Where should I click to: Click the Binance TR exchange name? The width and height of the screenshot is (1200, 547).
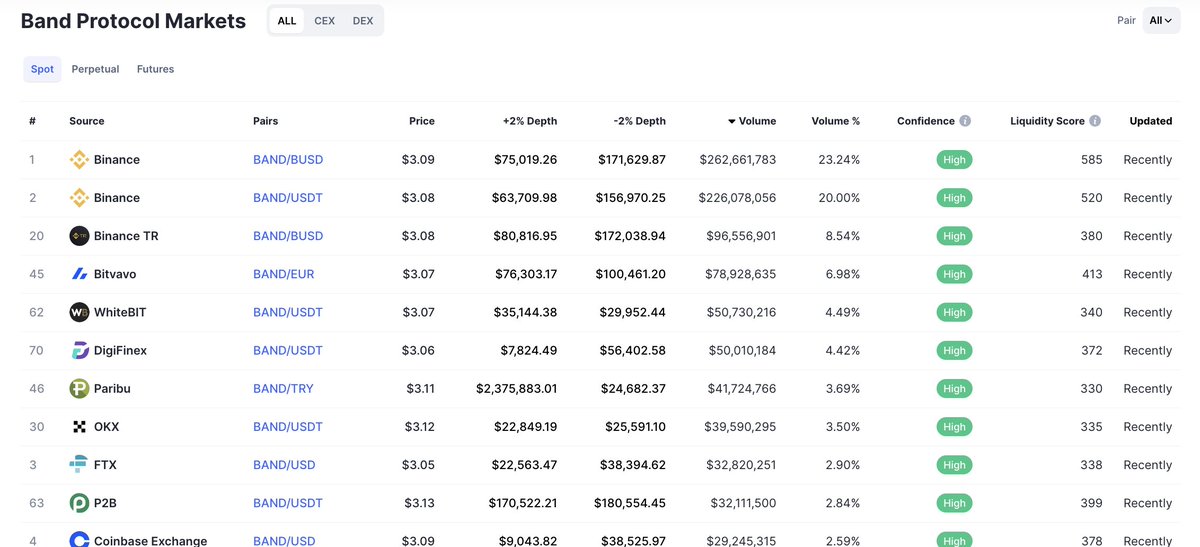[126, 236]
